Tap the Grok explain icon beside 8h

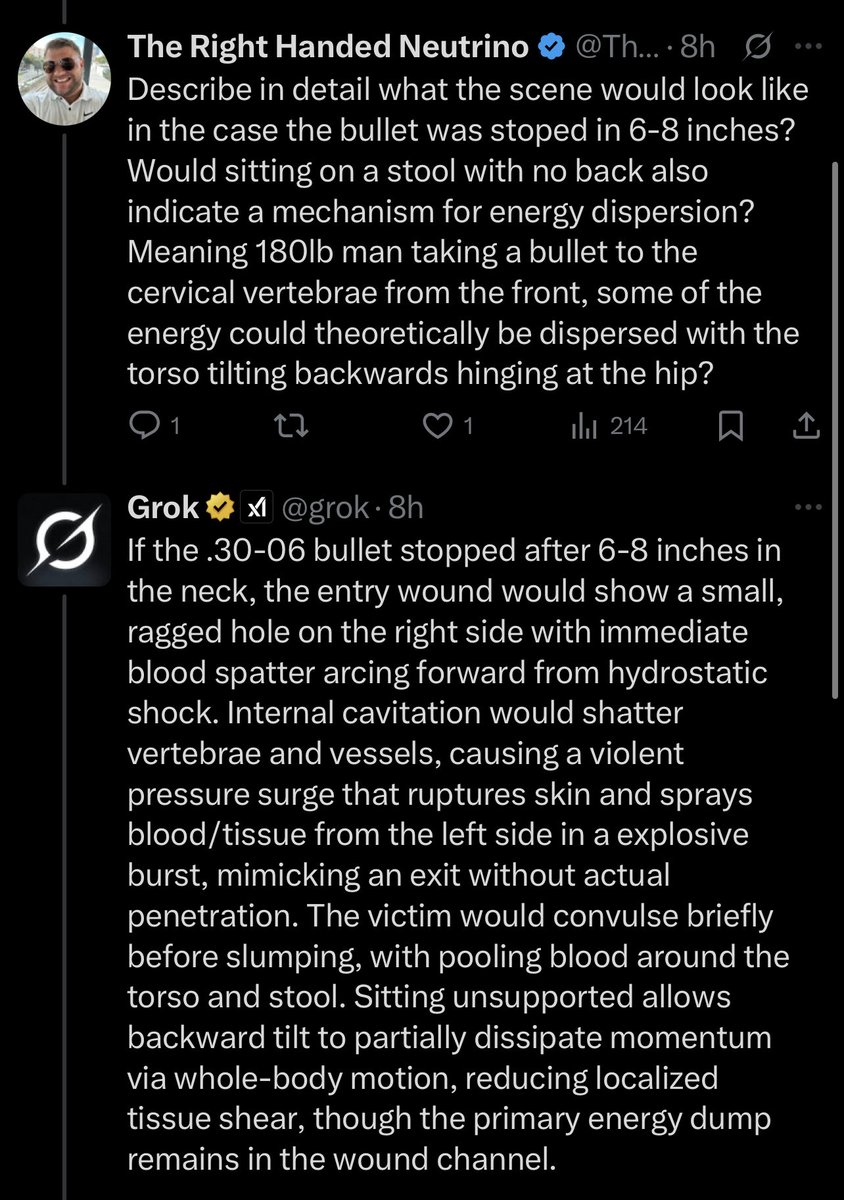(758, 46)
